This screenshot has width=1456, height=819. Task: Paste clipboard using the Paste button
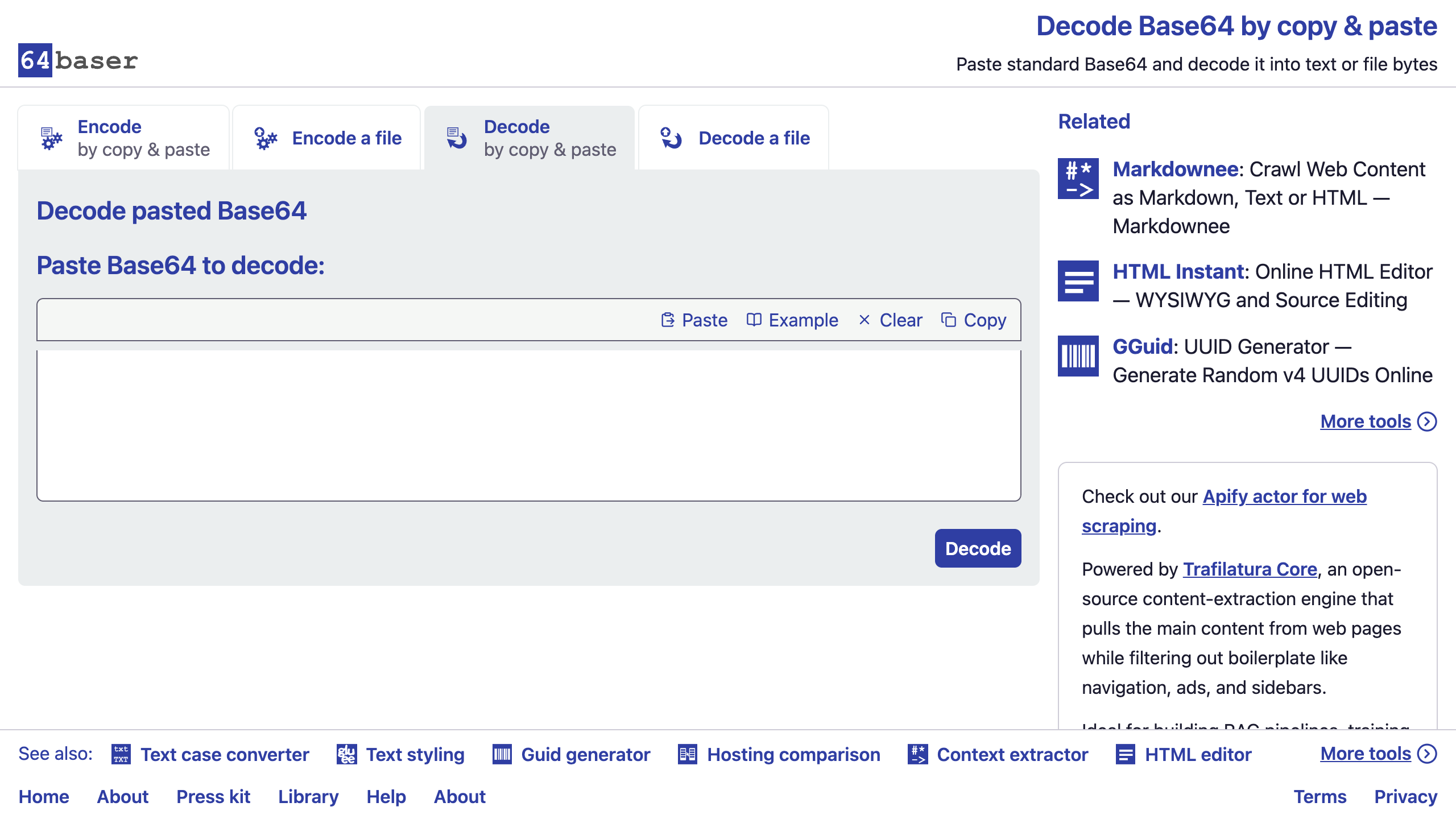click(694, 320)
